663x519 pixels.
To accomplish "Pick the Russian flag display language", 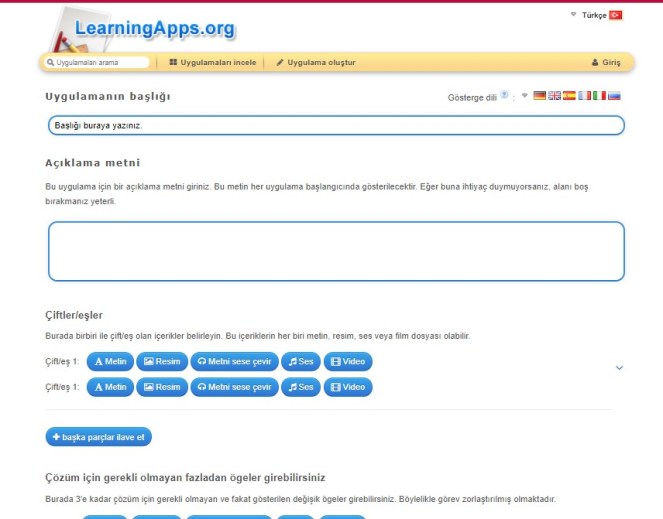I will tap(614, 96).
